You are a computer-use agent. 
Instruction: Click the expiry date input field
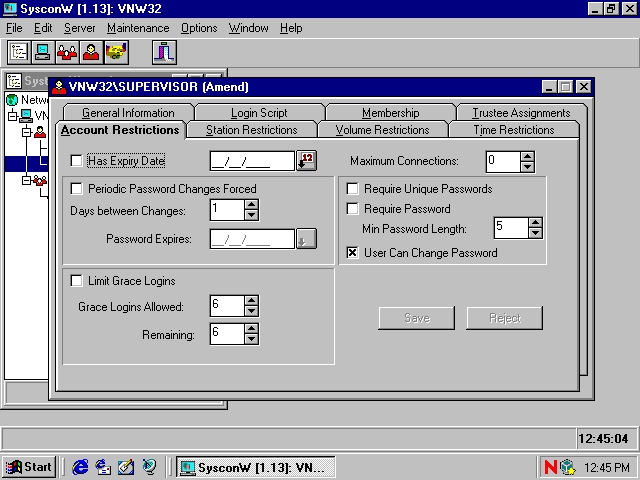(252, 161)
